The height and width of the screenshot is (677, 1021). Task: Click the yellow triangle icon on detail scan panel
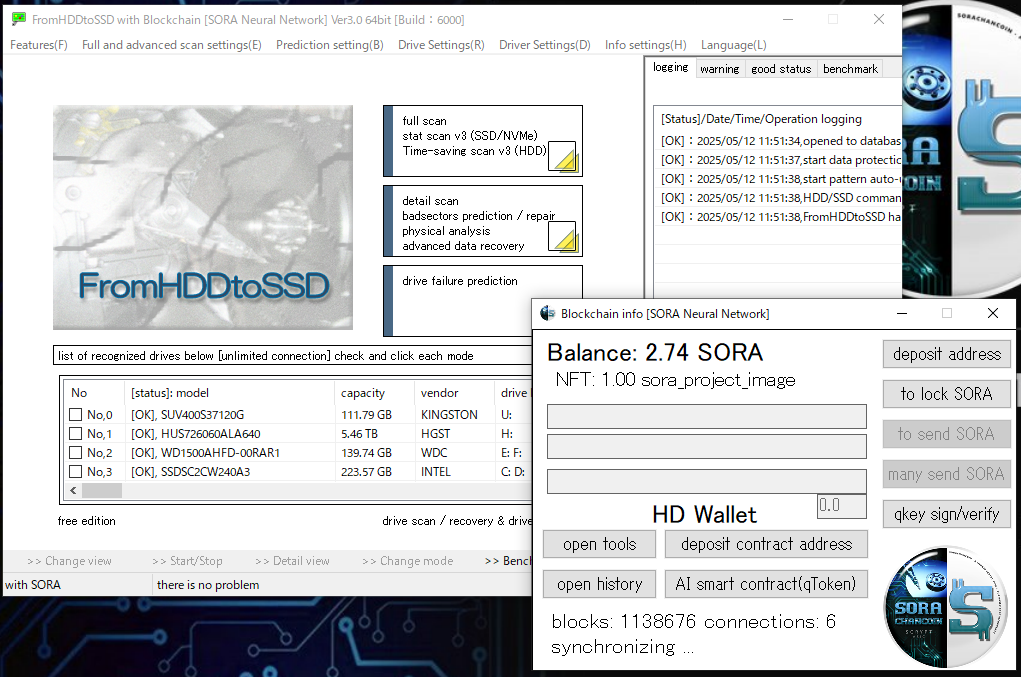point(562,237)
